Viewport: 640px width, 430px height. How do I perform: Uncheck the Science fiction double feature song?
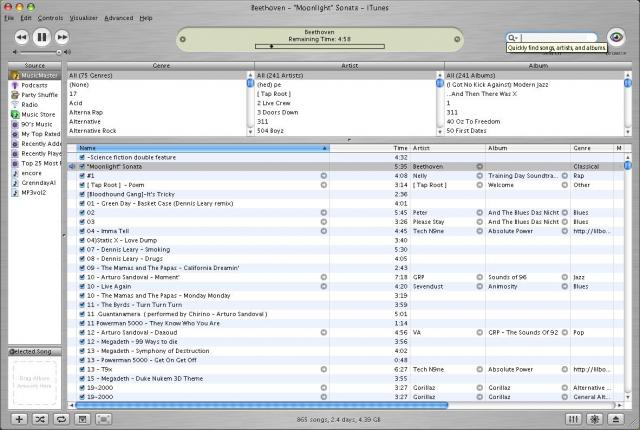point(82,157)
